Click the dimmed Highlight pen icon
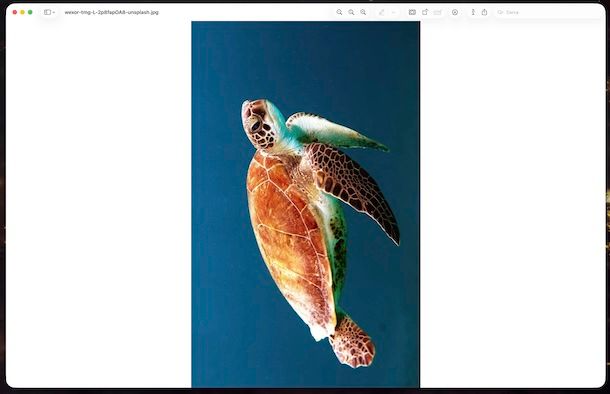The image size is (610, 394). point(382,12)
